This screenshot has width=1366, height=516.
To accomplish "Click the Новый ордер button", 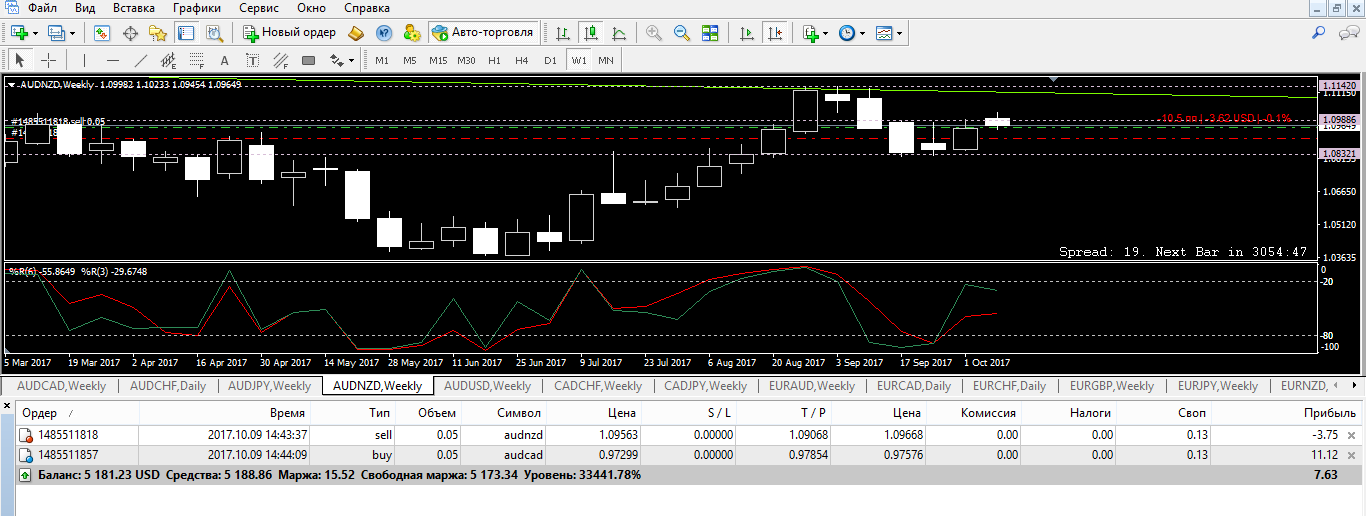I will coord(288,33).
